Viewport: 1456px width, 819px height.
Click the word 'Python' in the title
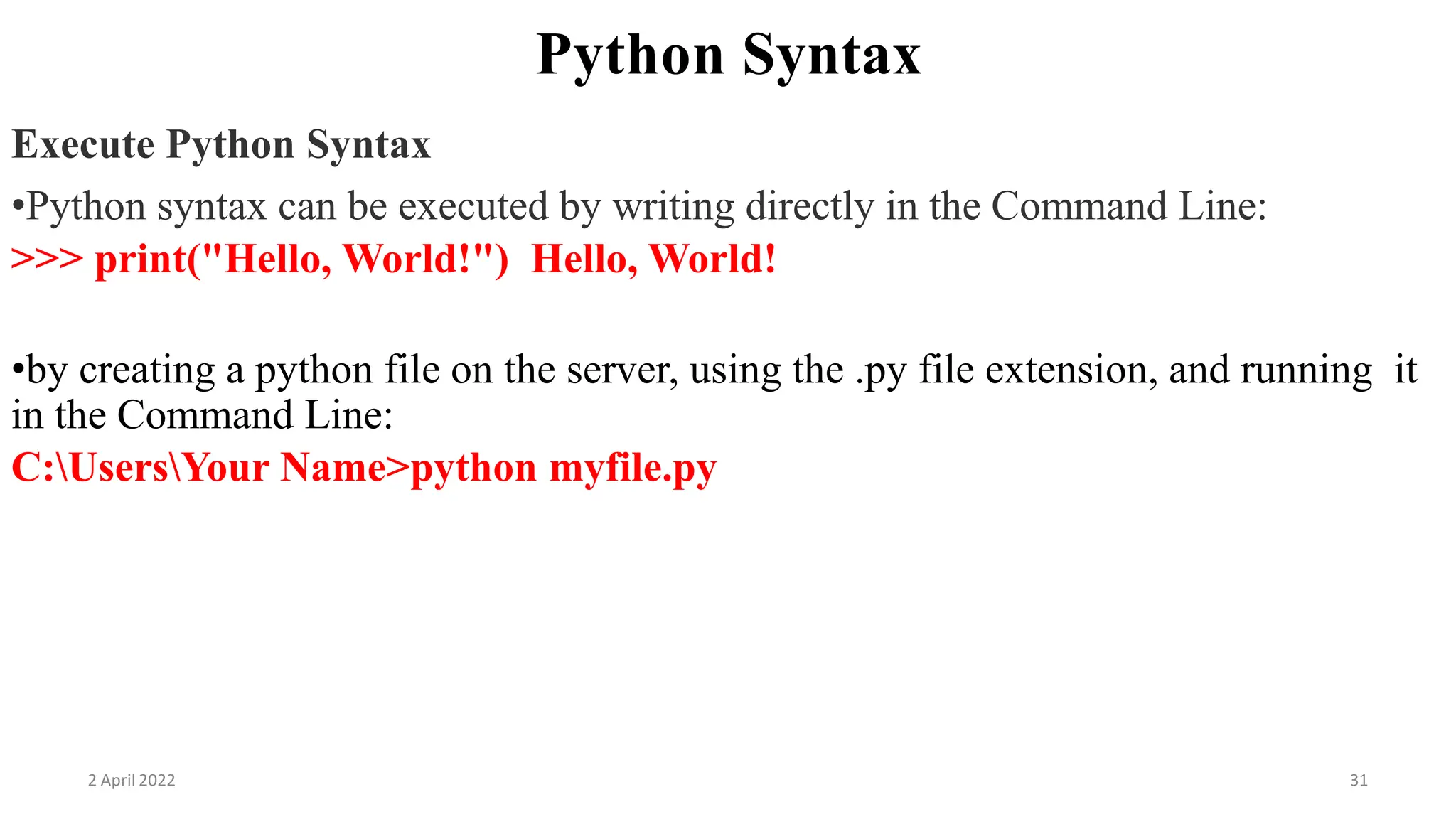[x=630, y=55]
